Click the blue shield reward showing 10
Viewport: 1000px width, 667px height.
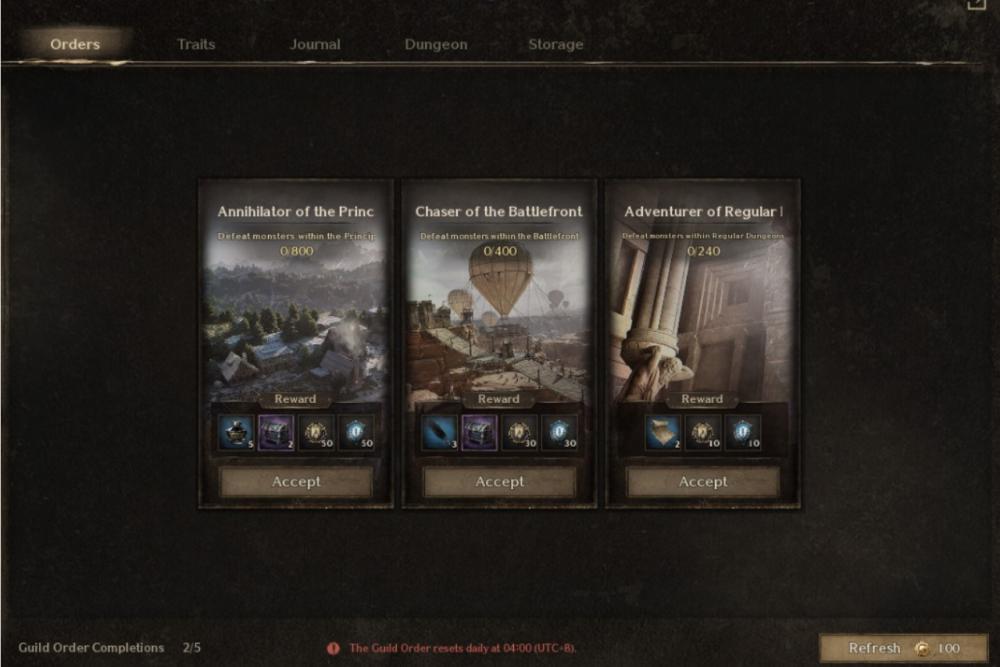click(743, 433)
